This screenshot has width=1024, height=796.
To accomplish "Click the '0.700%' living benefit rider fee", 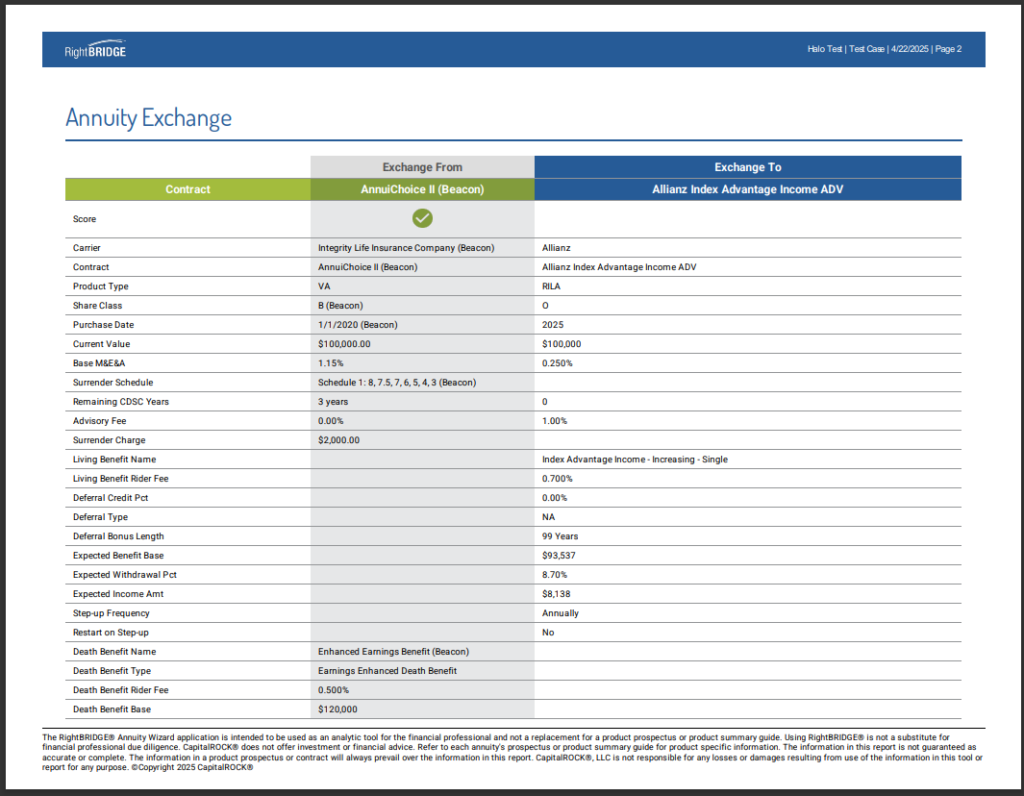I will [x=557, y=479].
